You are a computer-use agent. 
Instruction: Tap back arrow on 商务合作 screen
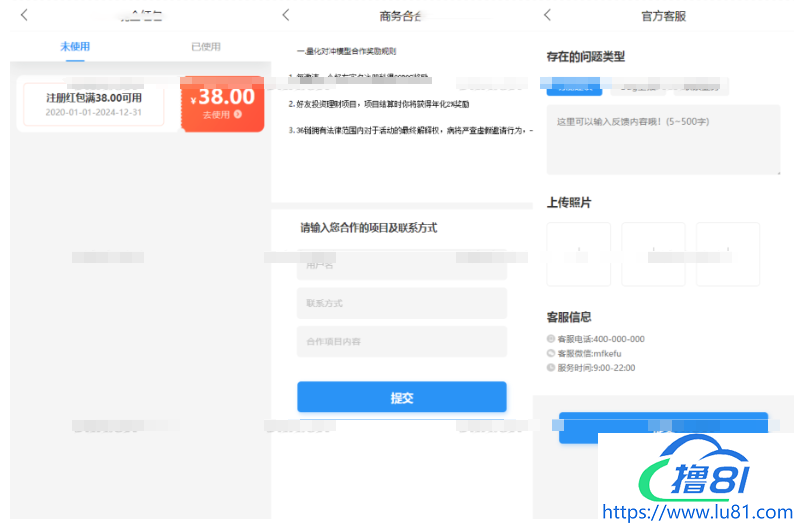point(286,15)
